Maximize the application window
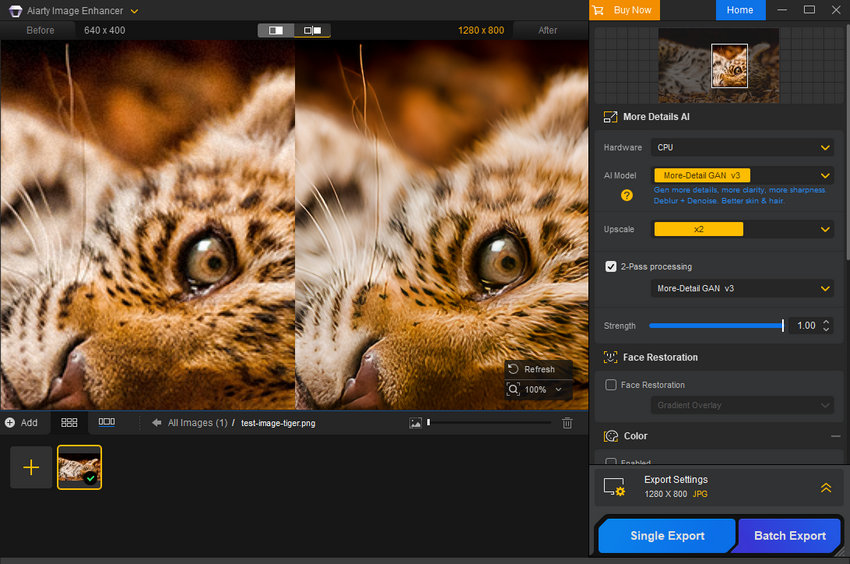 809,10
